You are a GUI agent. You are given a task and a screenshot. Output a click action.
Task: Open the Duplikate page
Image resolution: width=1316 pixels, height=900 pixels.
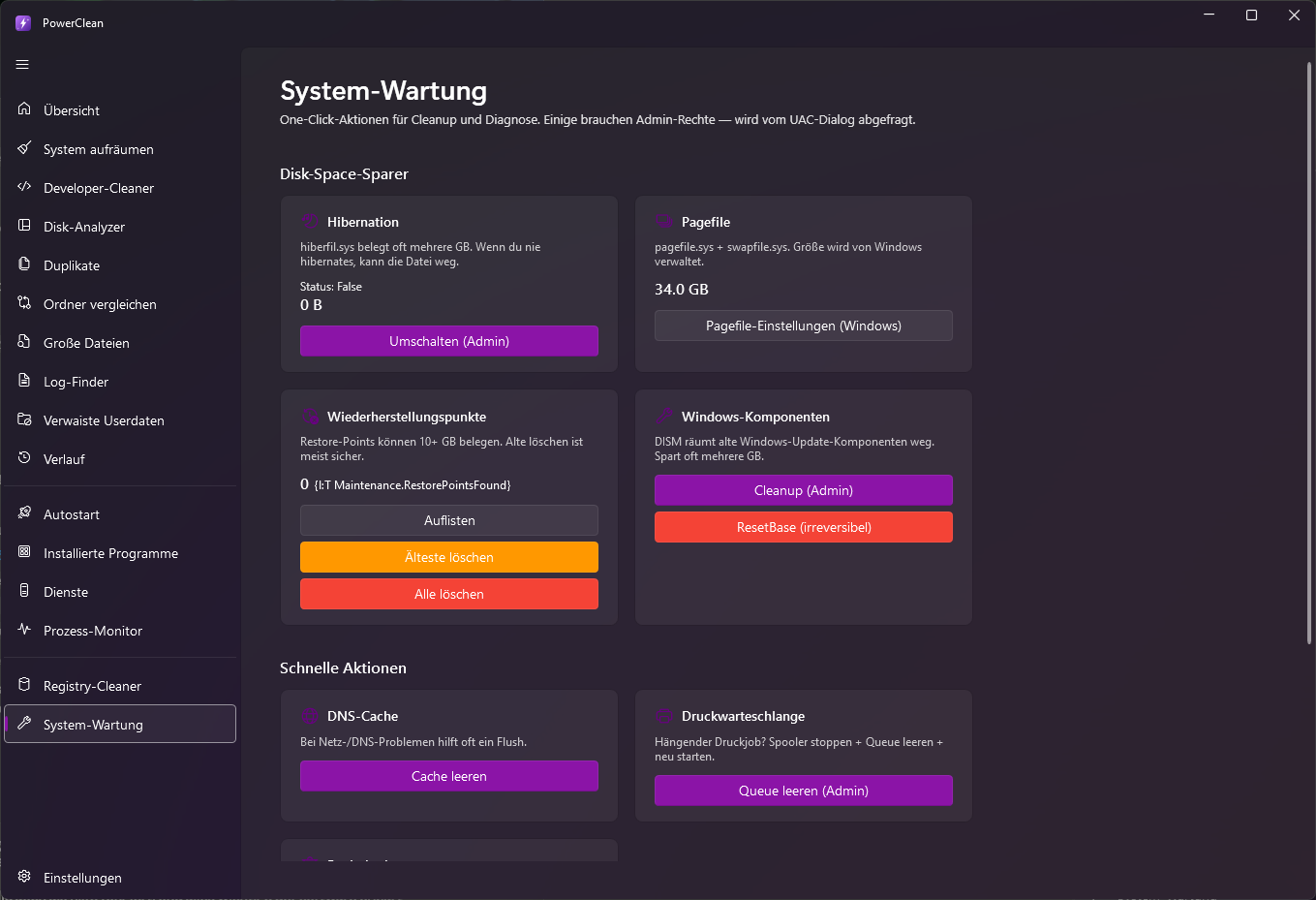coord(120,265)
